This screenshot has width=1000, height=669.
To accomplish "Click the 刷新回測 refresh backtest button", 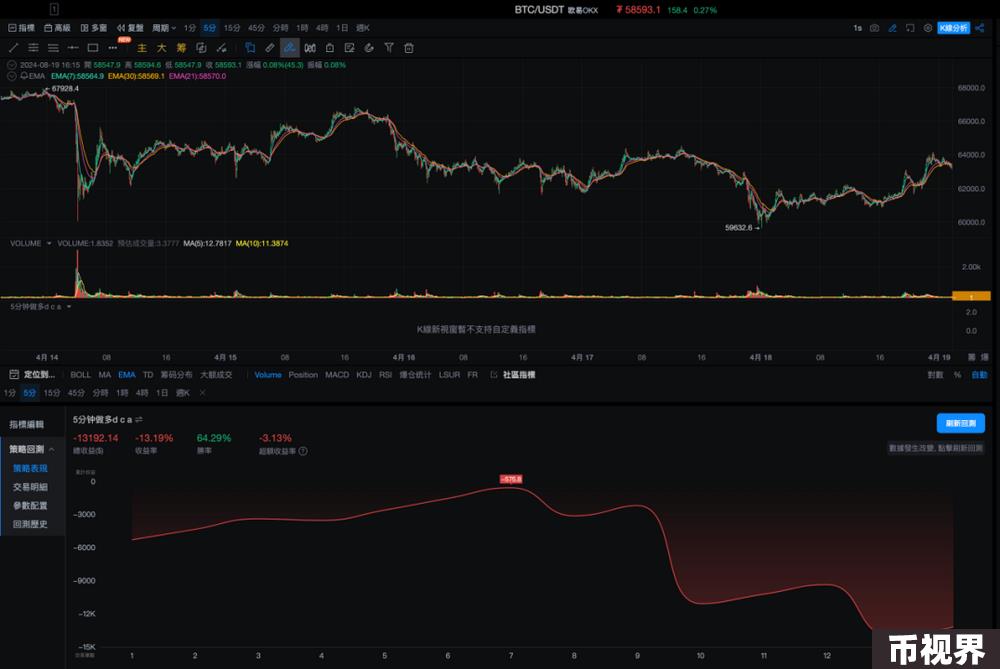I will click(x=960, y=423).
